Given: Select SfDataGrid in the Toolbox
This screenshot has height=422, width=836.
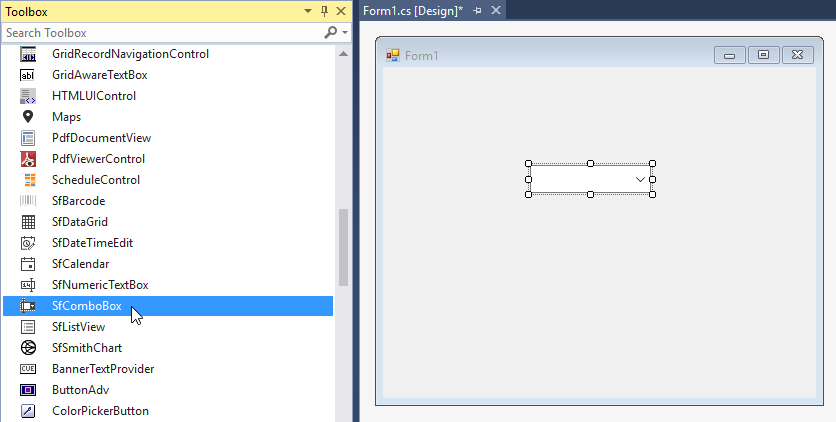Looking at the screenshot, I should [x=79, y=222].
